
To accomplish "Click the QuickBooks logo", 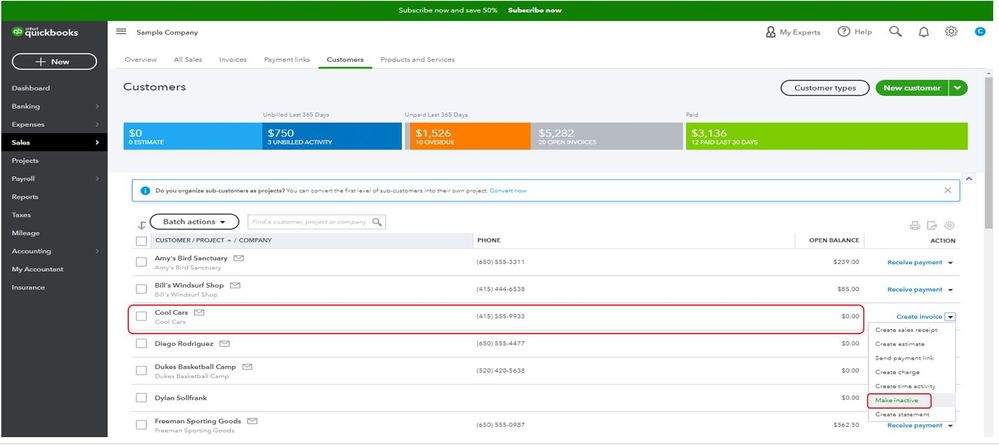I will [x=45, y=33].
